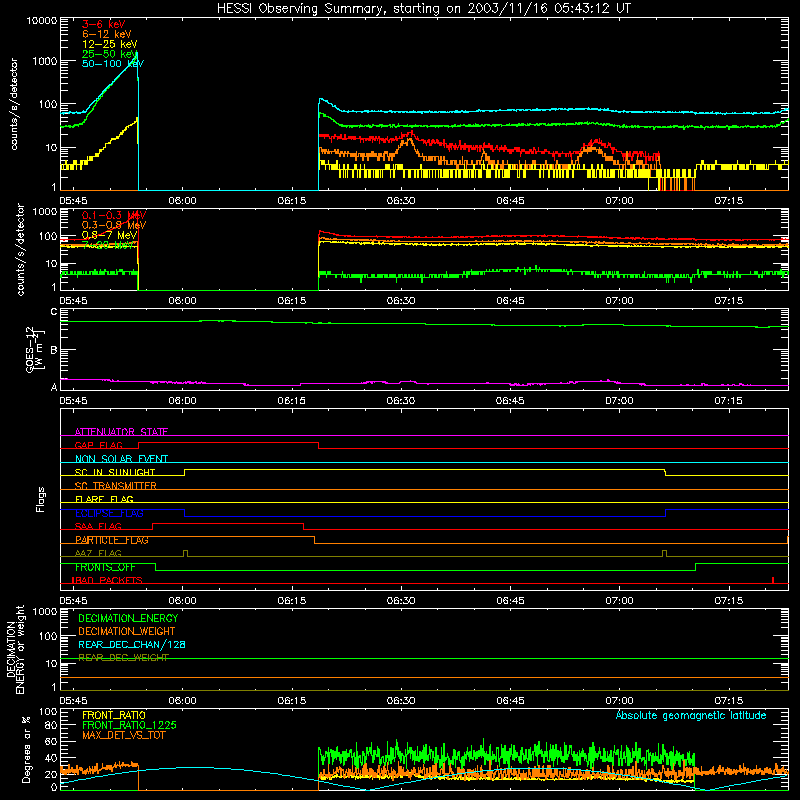Click the Absolute geomagnetic latitude label

[691, 715]
